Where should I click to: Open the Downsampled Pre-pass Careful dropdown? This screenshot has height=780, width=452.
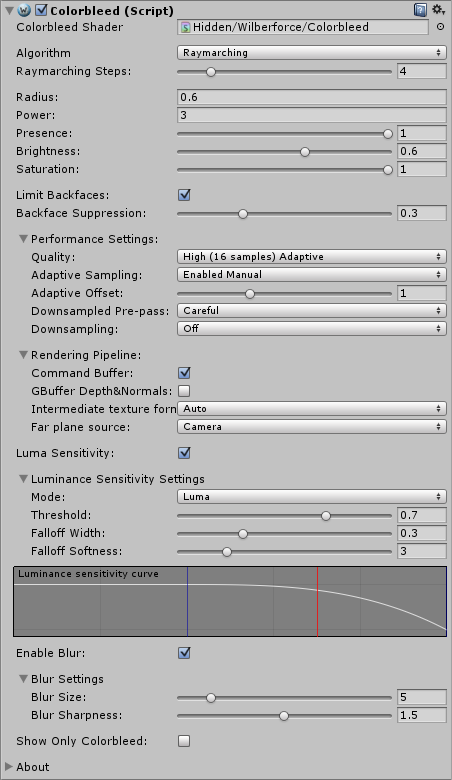(x=312, y=311)
